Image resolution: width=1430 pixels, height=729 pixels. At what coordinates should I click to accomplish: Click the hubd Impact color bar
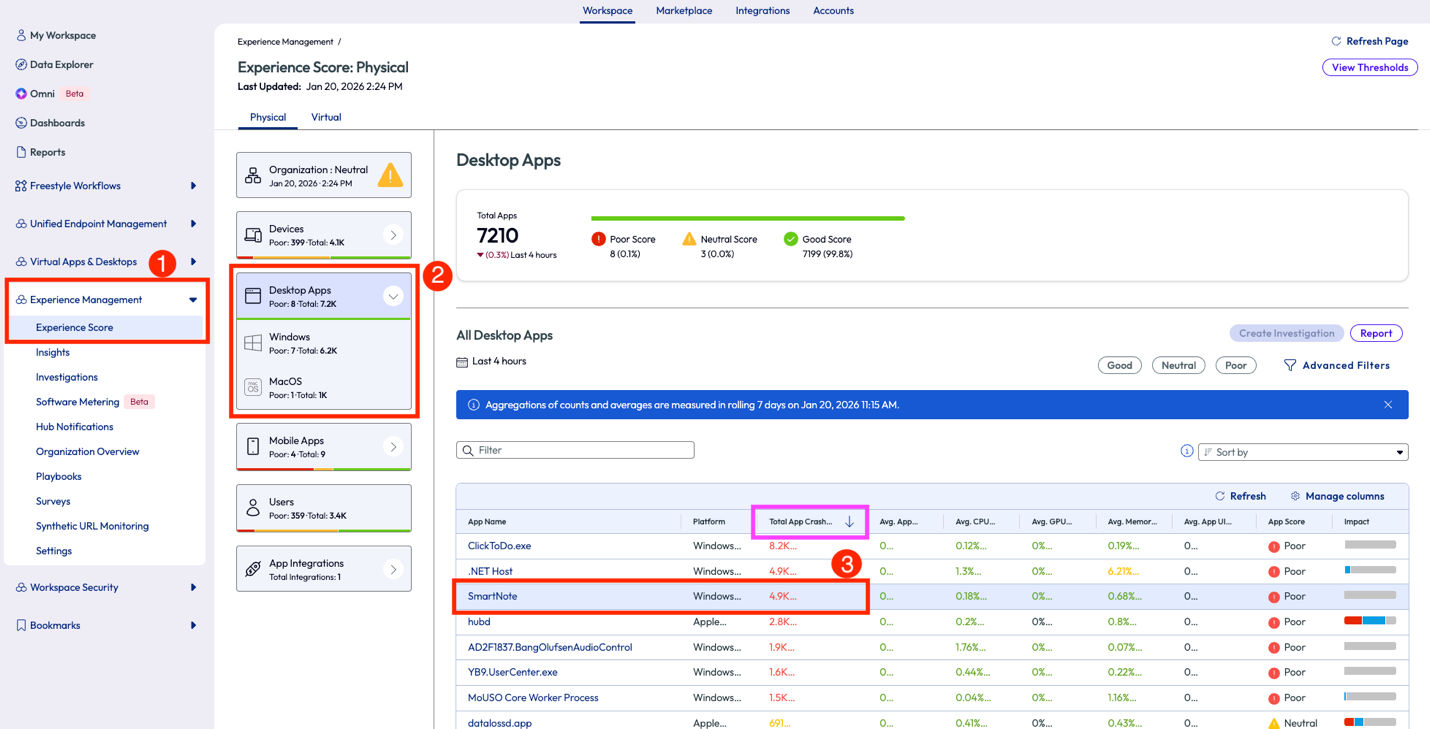click(x=1369, y=621)
